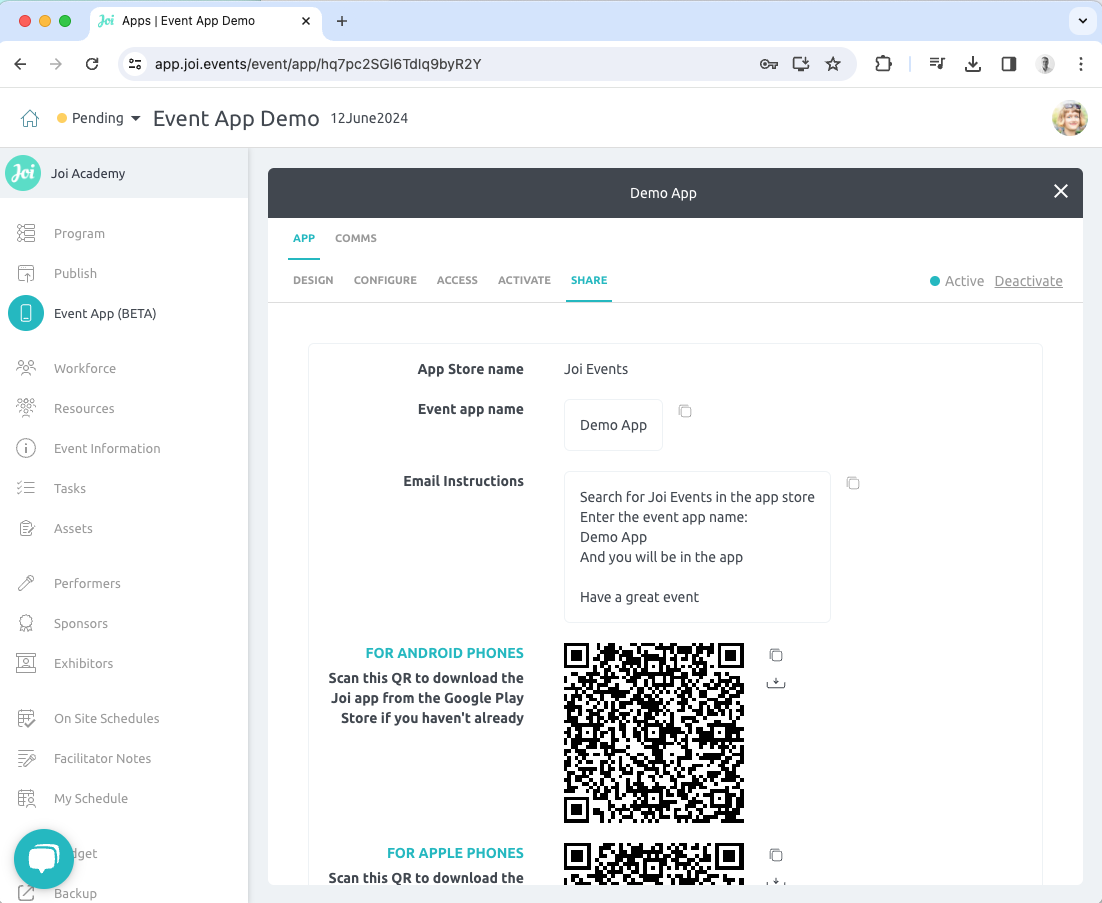The width and height of the screenshot is (1102, 903).
Task: Open the DESIGN sub-tab
Action: pyautogui.click(x=313, y=280)
